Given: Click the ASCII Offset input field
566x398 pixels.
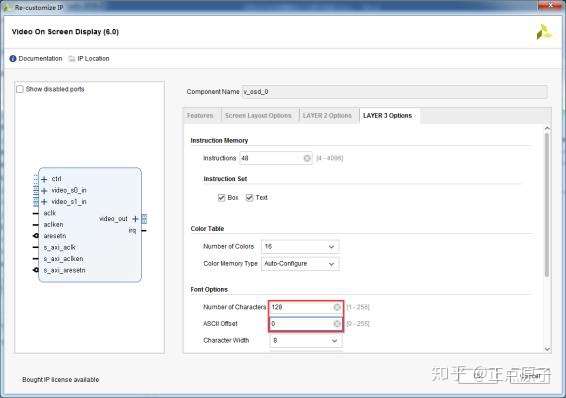Looking at the screenshot, I should 306,324.
